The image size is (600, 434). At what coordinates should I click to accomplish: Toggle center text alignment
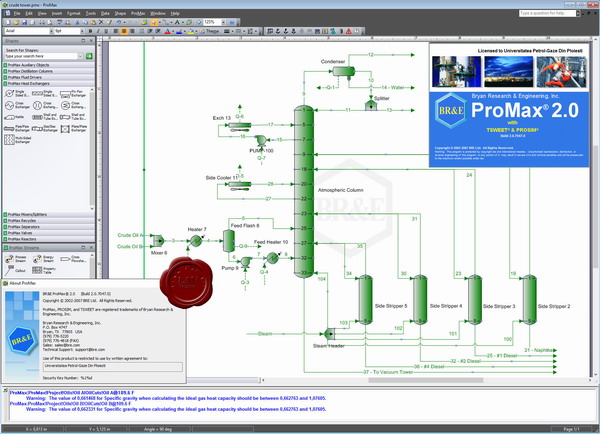click(124, 31)
